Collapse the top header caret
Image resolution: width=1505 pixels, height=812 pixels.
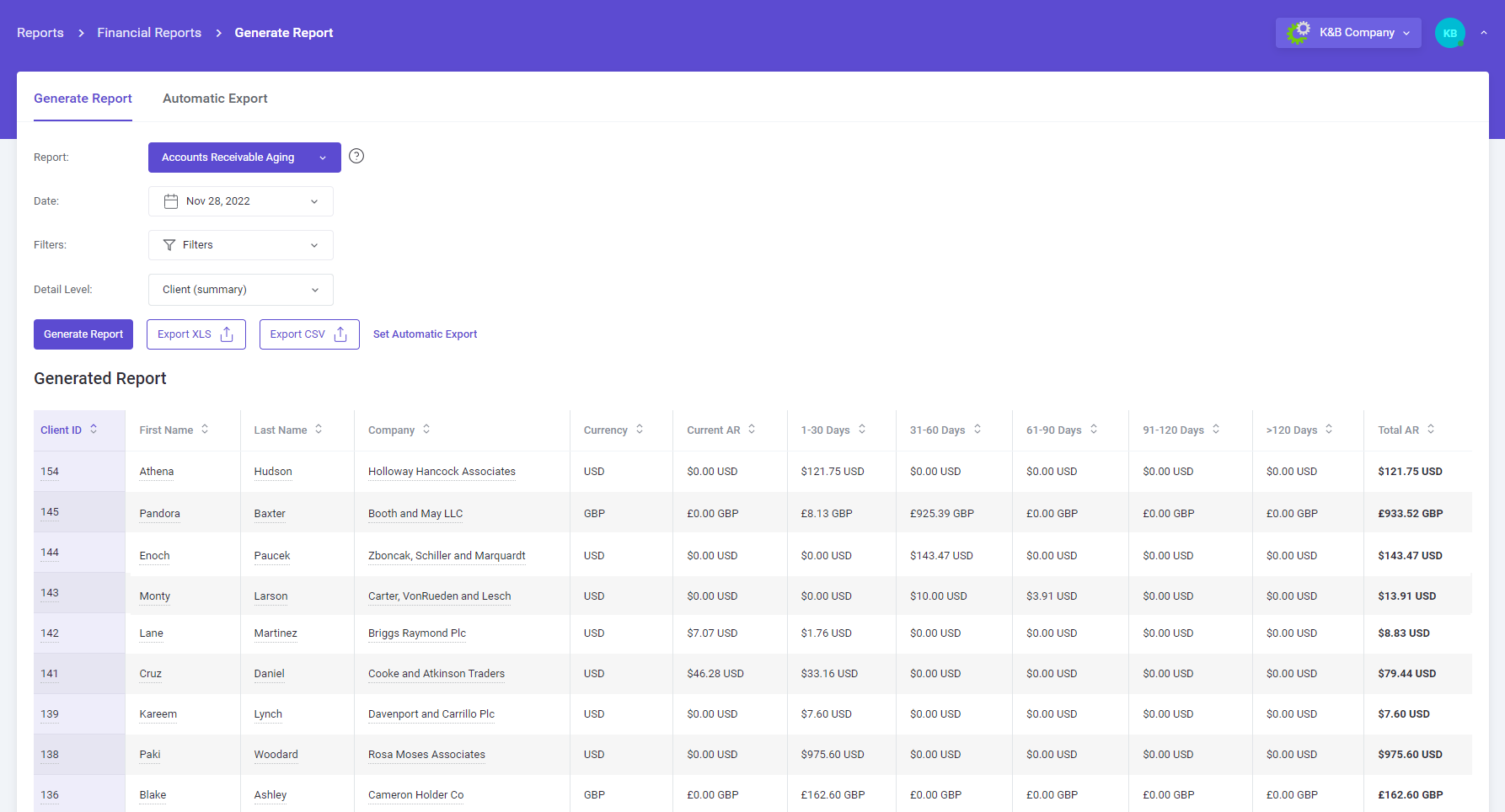coord(1484,33)
